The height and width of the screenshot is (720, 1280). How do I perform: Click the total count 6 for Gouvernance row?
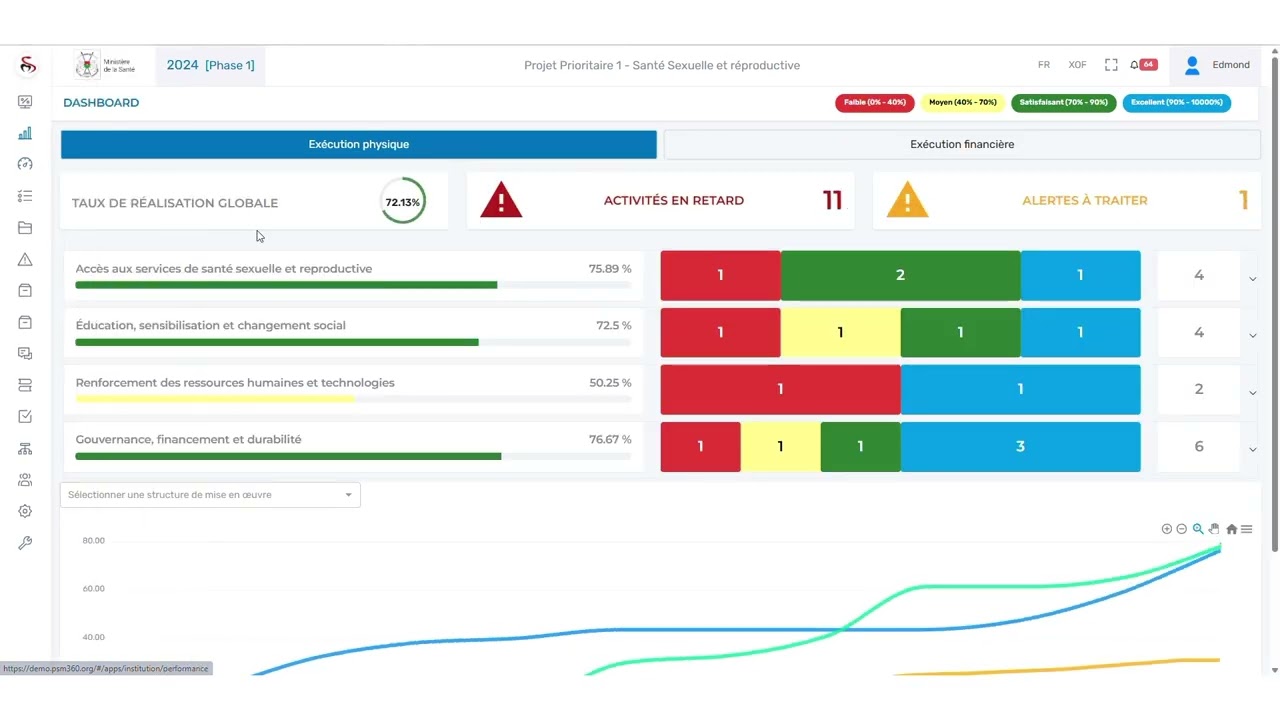1199,446
